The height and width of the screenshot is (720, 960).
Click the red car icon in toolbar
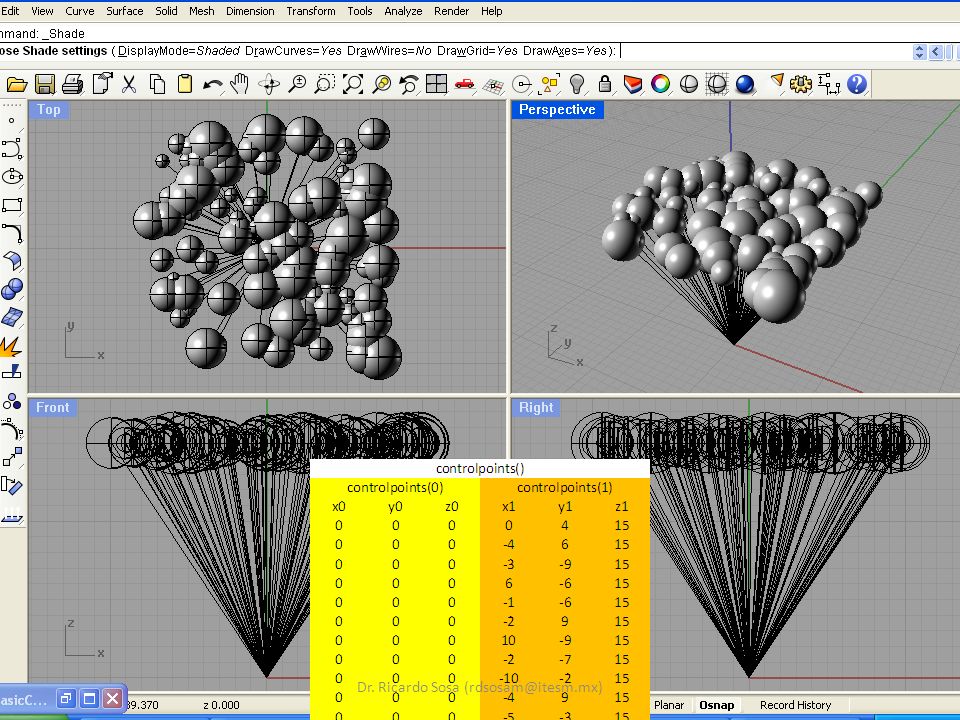pos(465,84)
